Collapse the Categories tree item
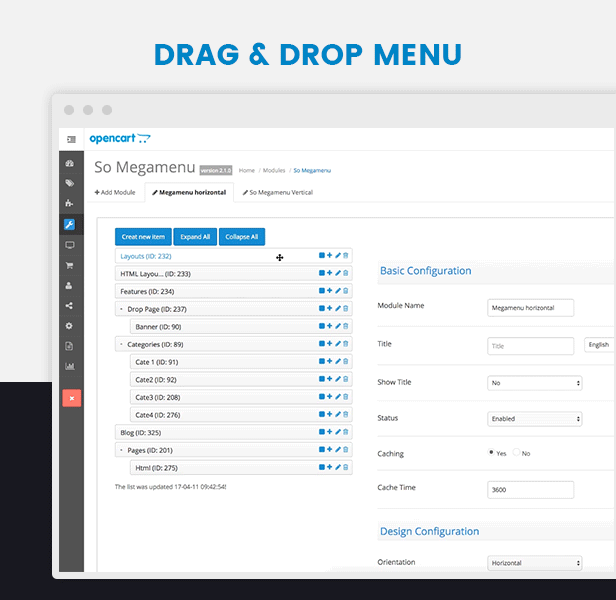Image resolution: width=616 pixels, height=600 pixels. 120,344
